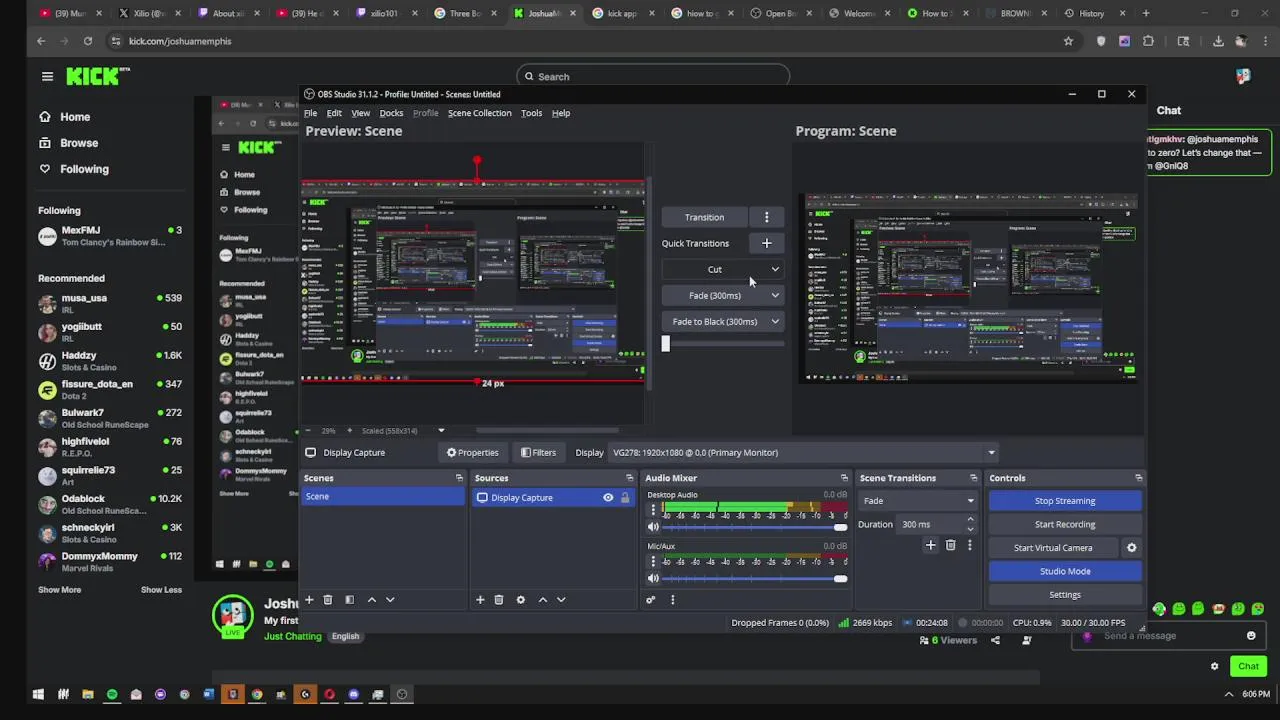Add a new scene with plus icon
The image size is (1280, 720).
click(x=309, y=600)
